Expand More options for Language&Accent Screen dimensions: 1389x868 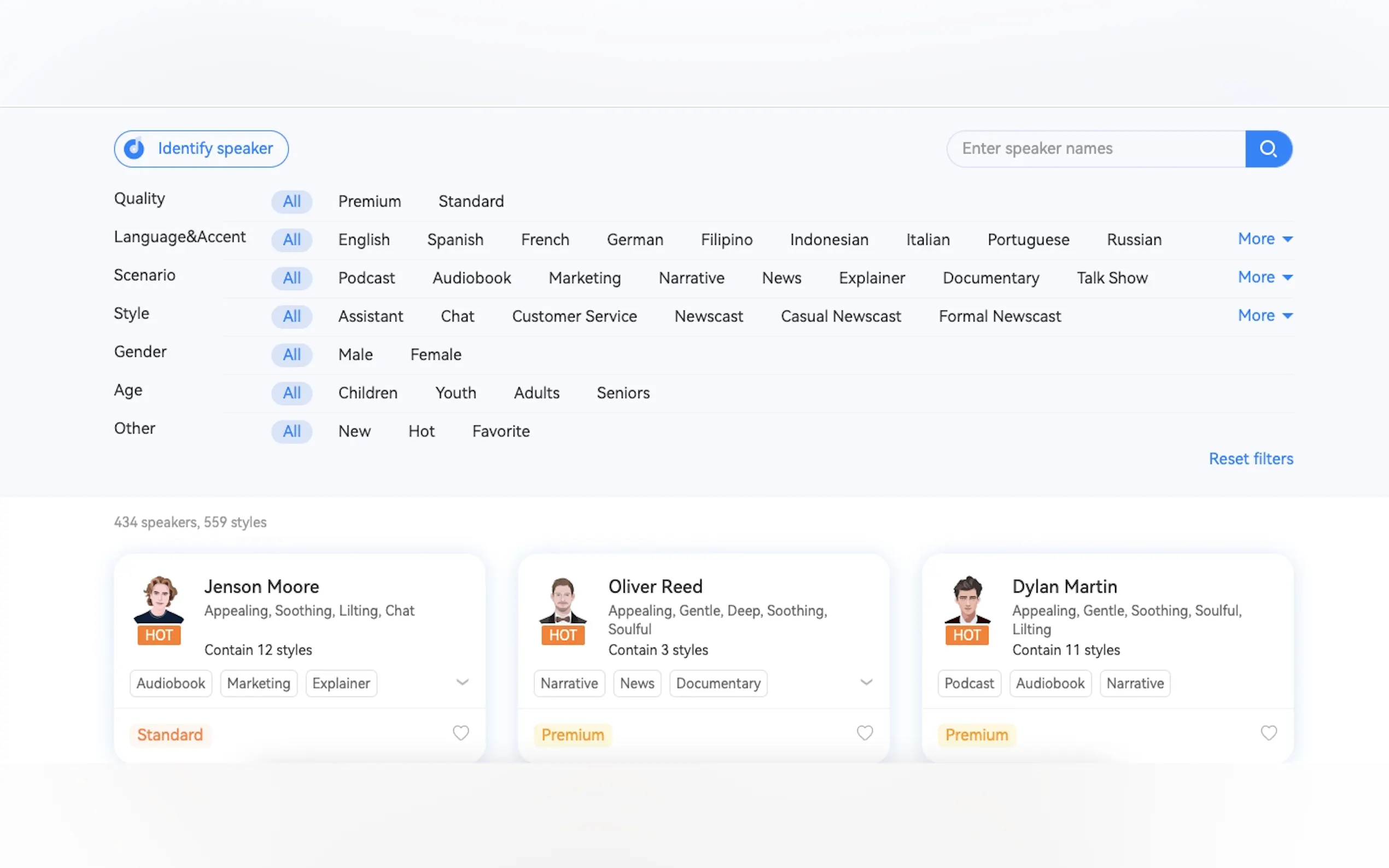click(1264, 239)
